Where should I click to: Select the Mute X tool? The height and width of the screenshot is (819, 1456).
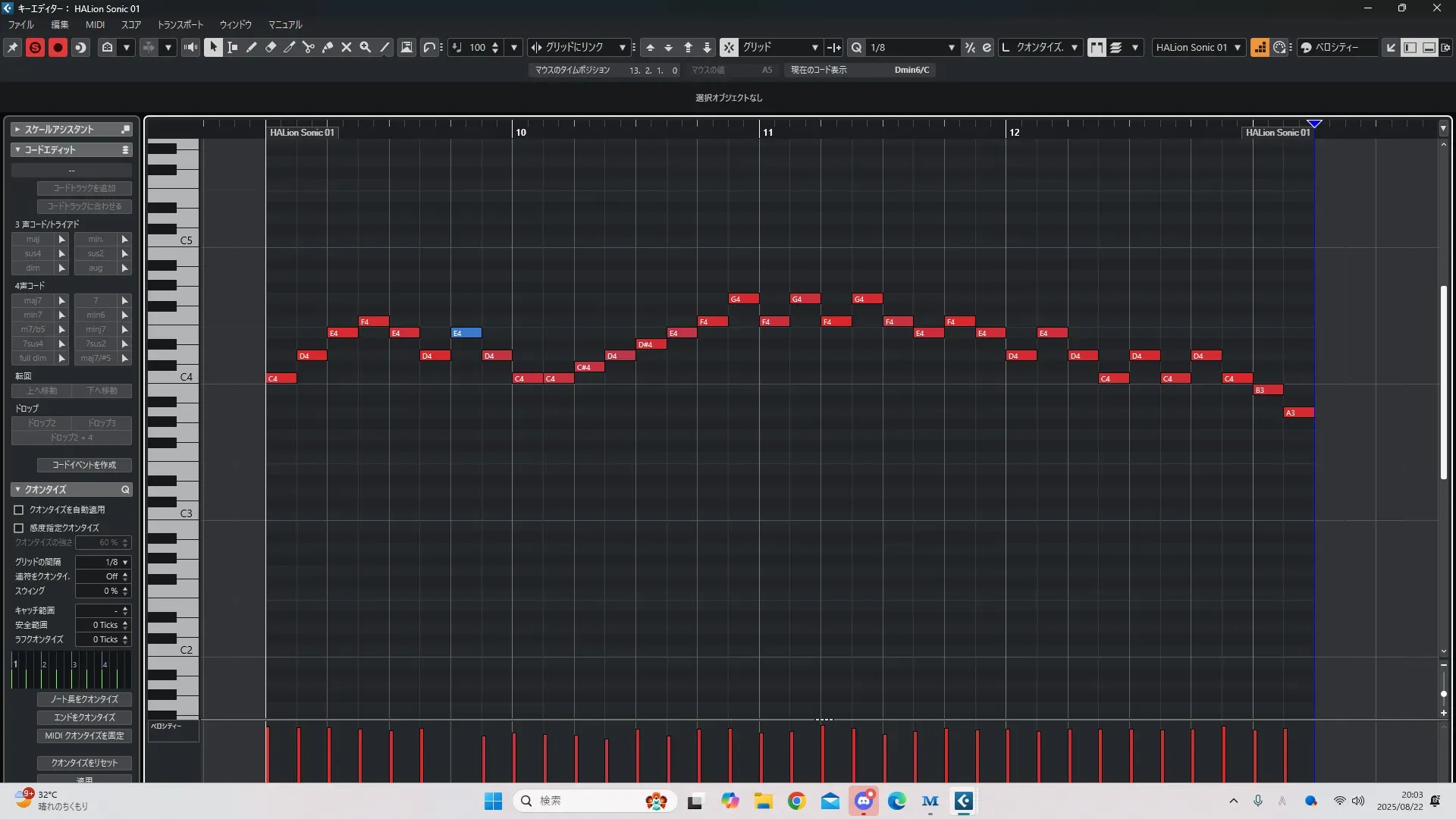[x=347, y=47]
